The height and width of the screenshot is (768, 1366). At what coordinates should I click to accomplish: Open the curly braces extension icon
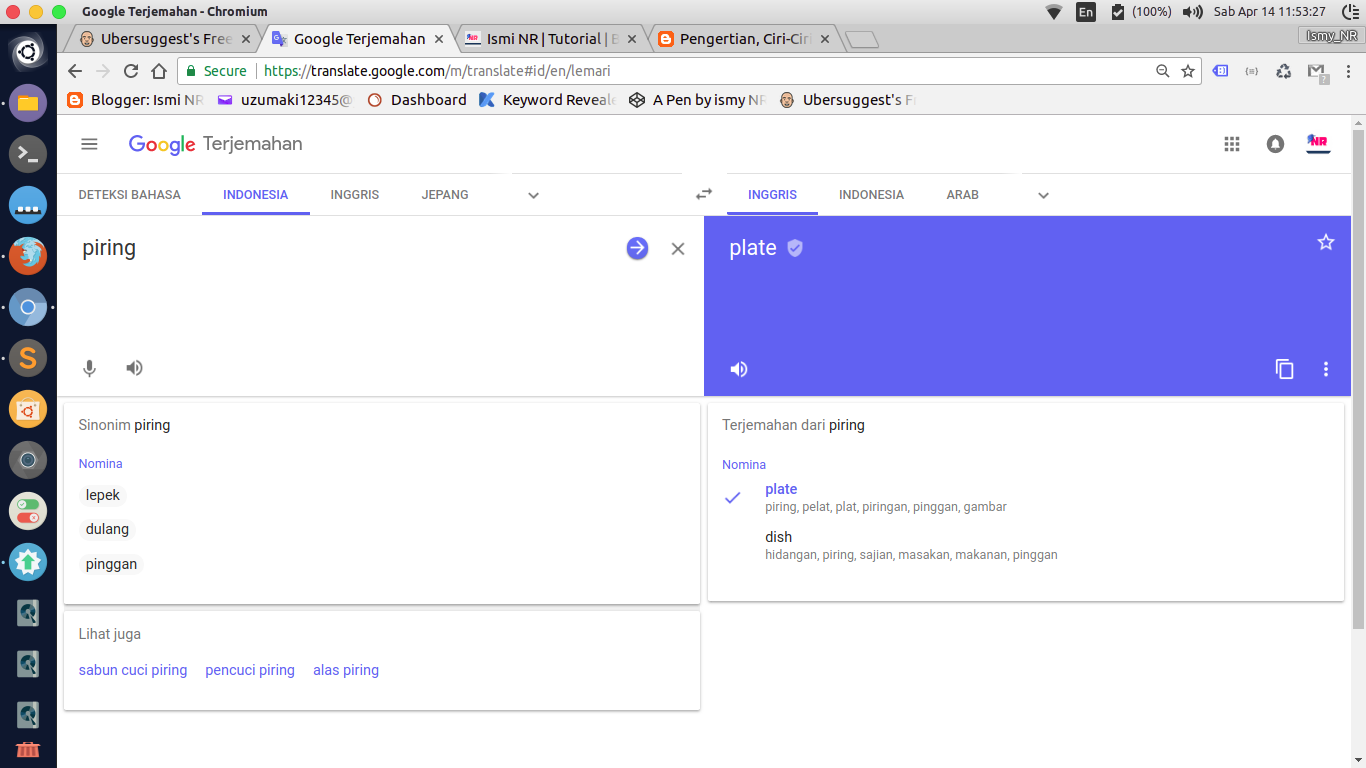pyautogui.click(x=1251, y=71)
